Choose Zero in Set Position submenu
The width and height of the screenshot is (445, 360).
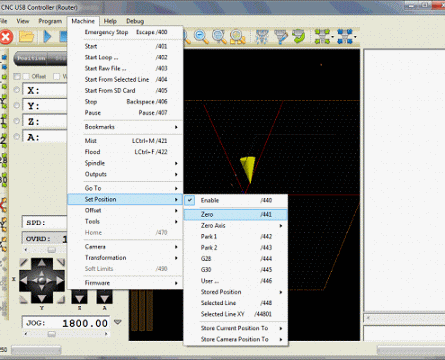(236, 214)
